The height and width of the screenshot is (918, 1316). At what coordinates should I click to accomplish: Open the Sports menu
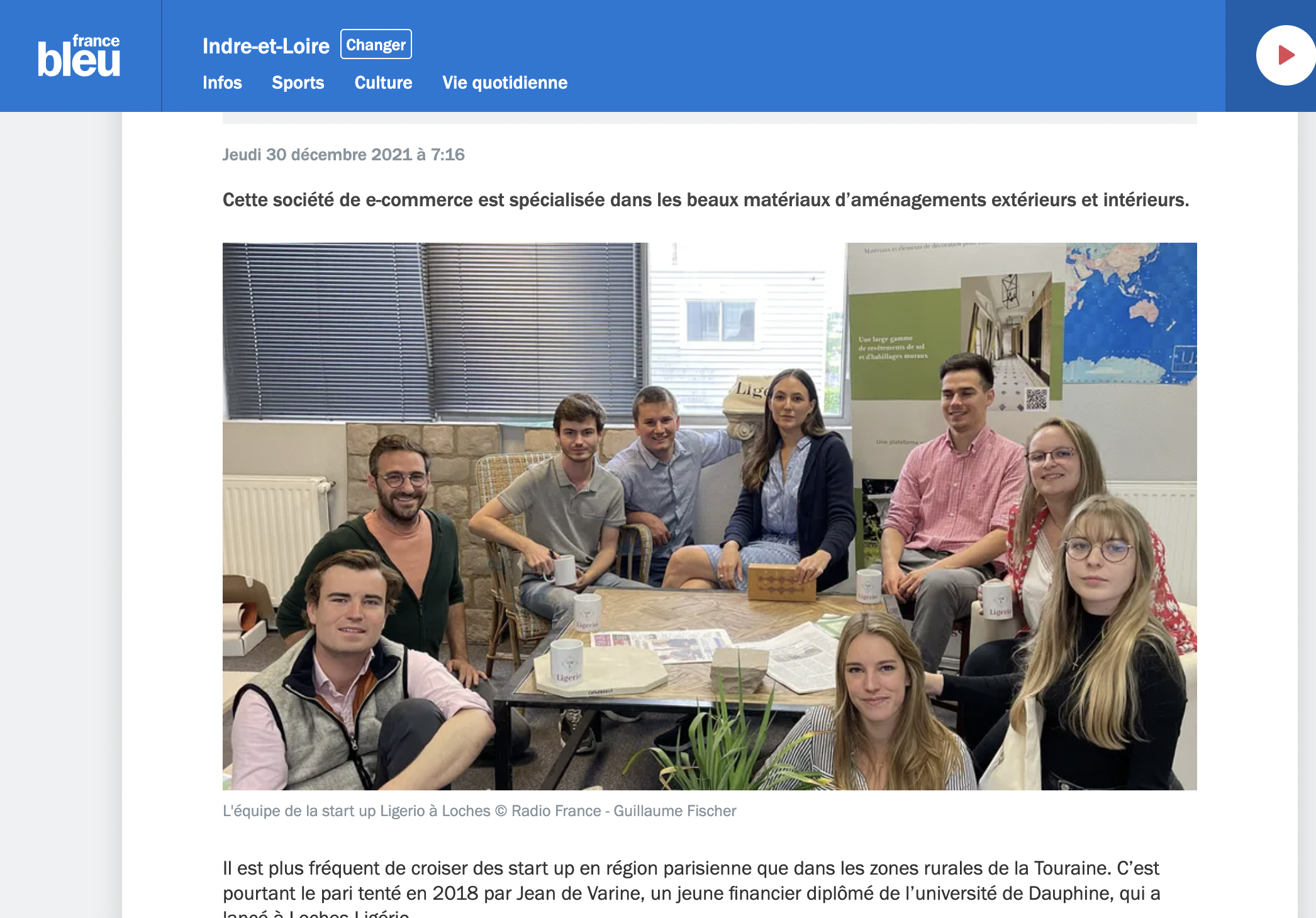click(x=298, y=82)
